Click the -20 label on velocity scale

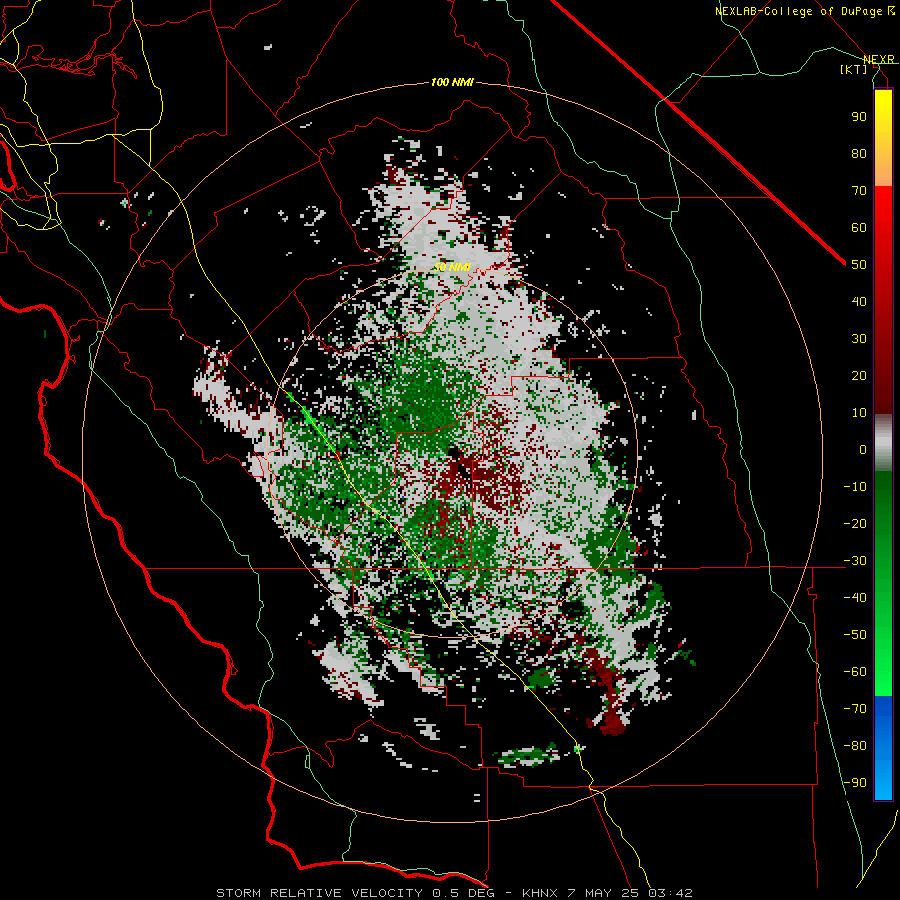pos(855,523)
